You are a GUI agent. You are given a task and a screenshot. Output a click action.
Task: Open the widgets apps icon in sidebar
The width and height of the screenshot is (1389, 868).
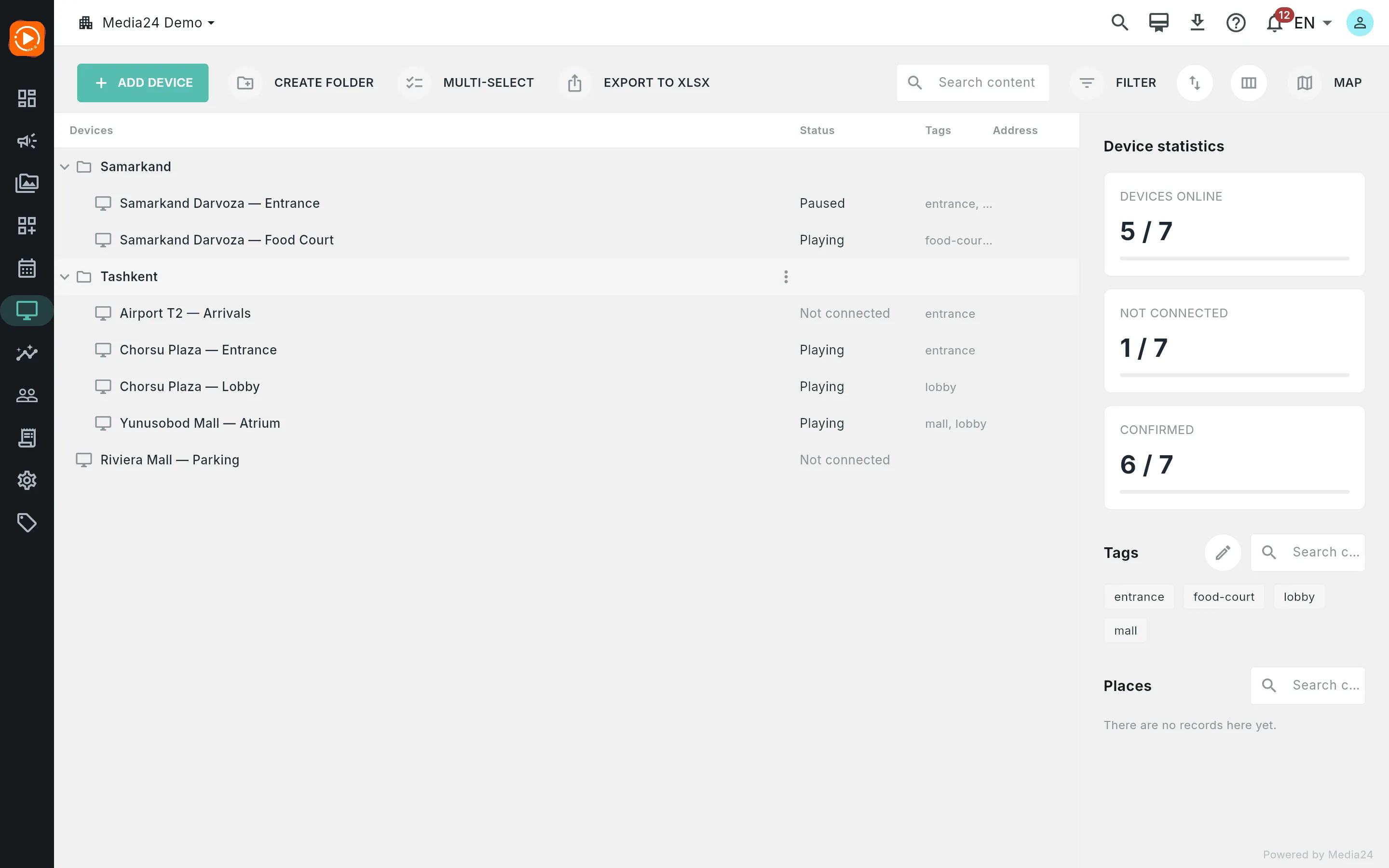pyautogui.click(x=27, y=226)
